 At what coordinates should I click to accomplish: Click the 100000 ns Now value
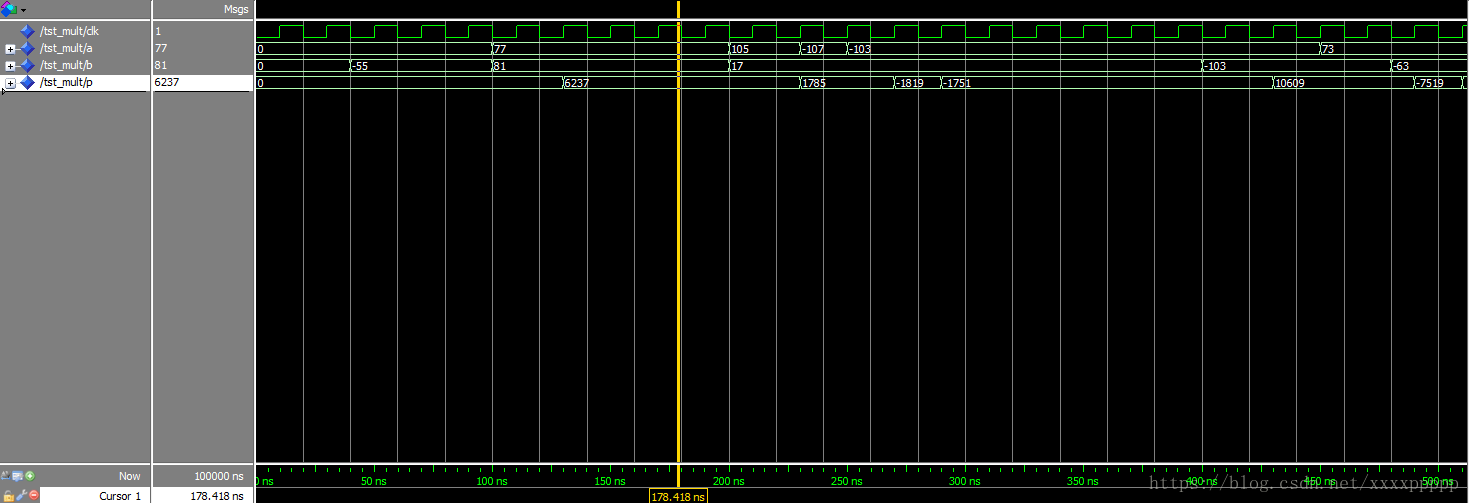click(x=219, y=476)
